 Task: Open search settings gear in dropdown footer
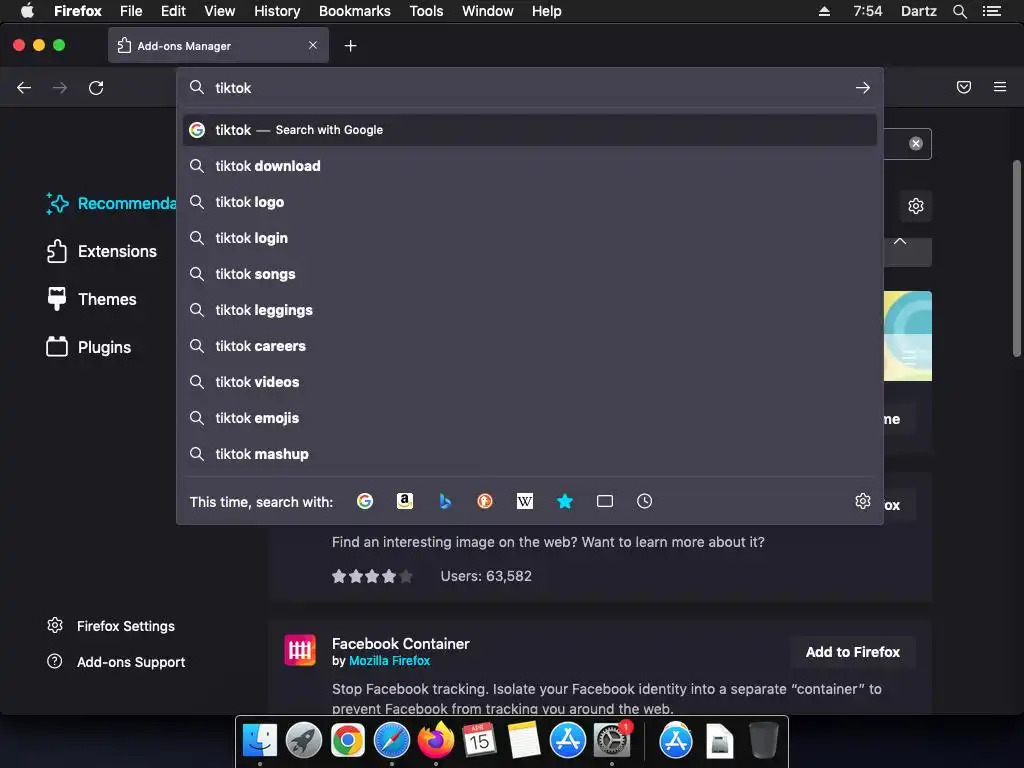click(x=863, y=501)
